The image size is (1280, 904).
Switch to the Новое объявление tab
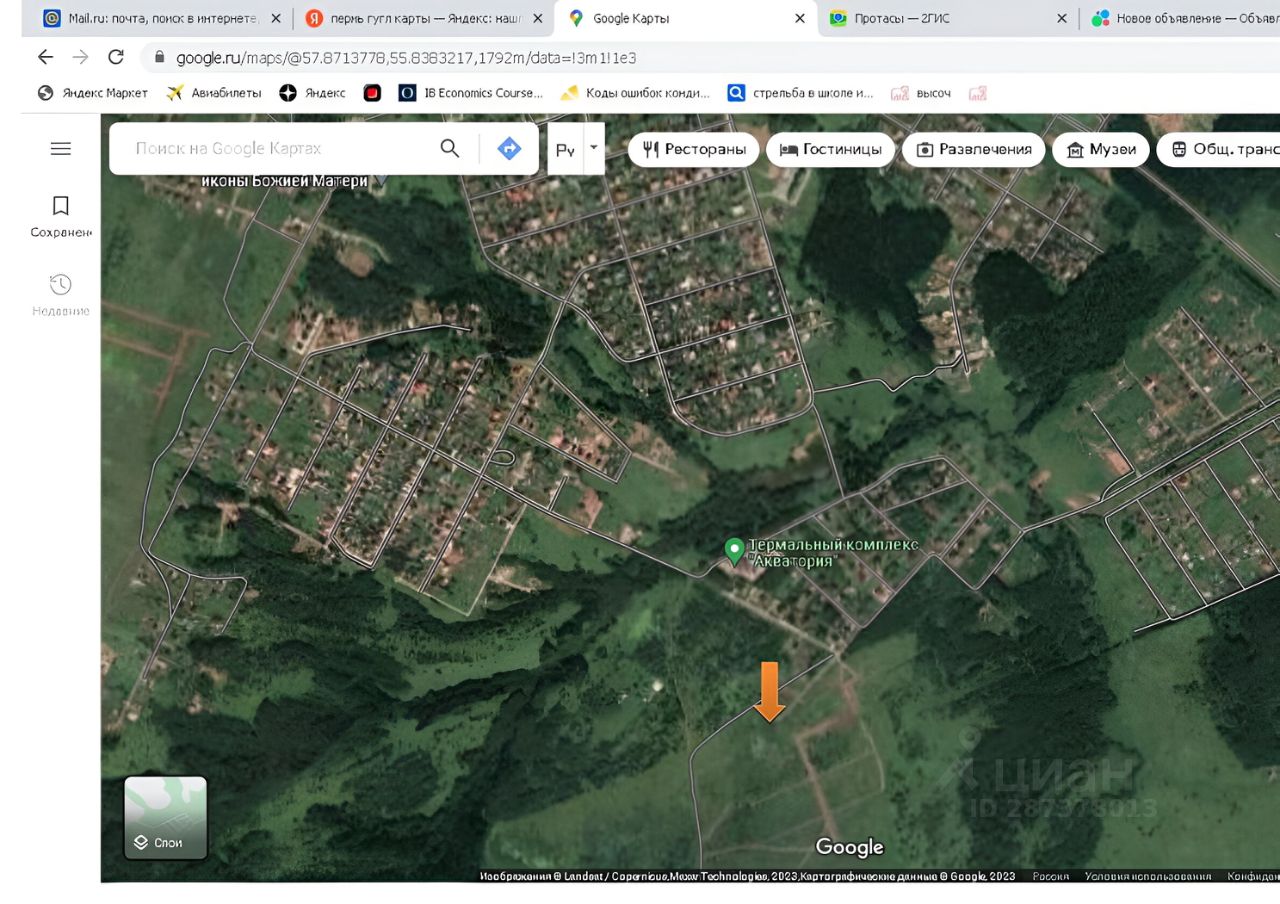click(1184, 18)
